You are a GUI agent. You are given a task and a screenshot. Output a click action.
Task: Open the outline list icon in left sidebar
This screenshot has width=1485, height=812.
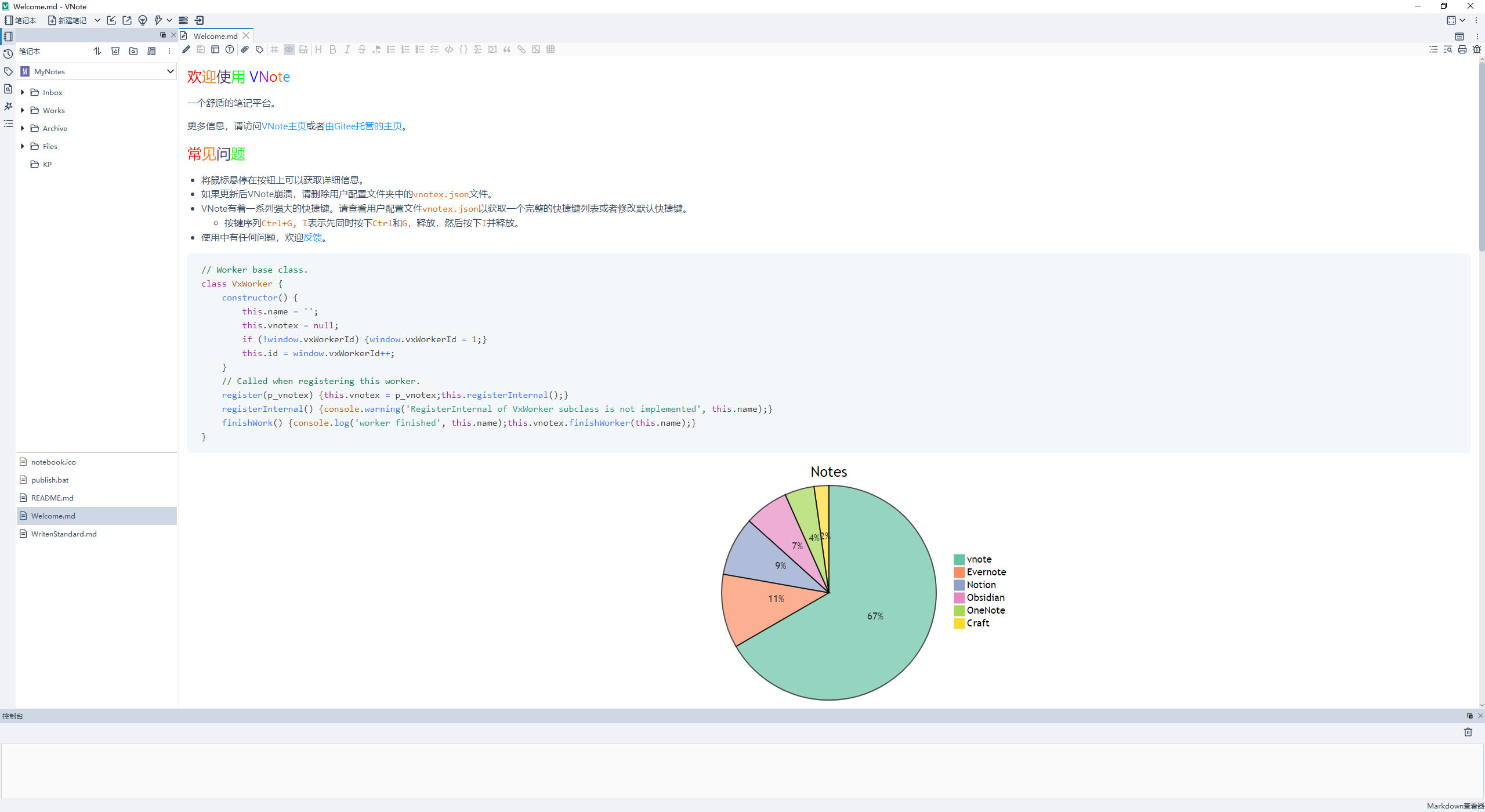8,124
